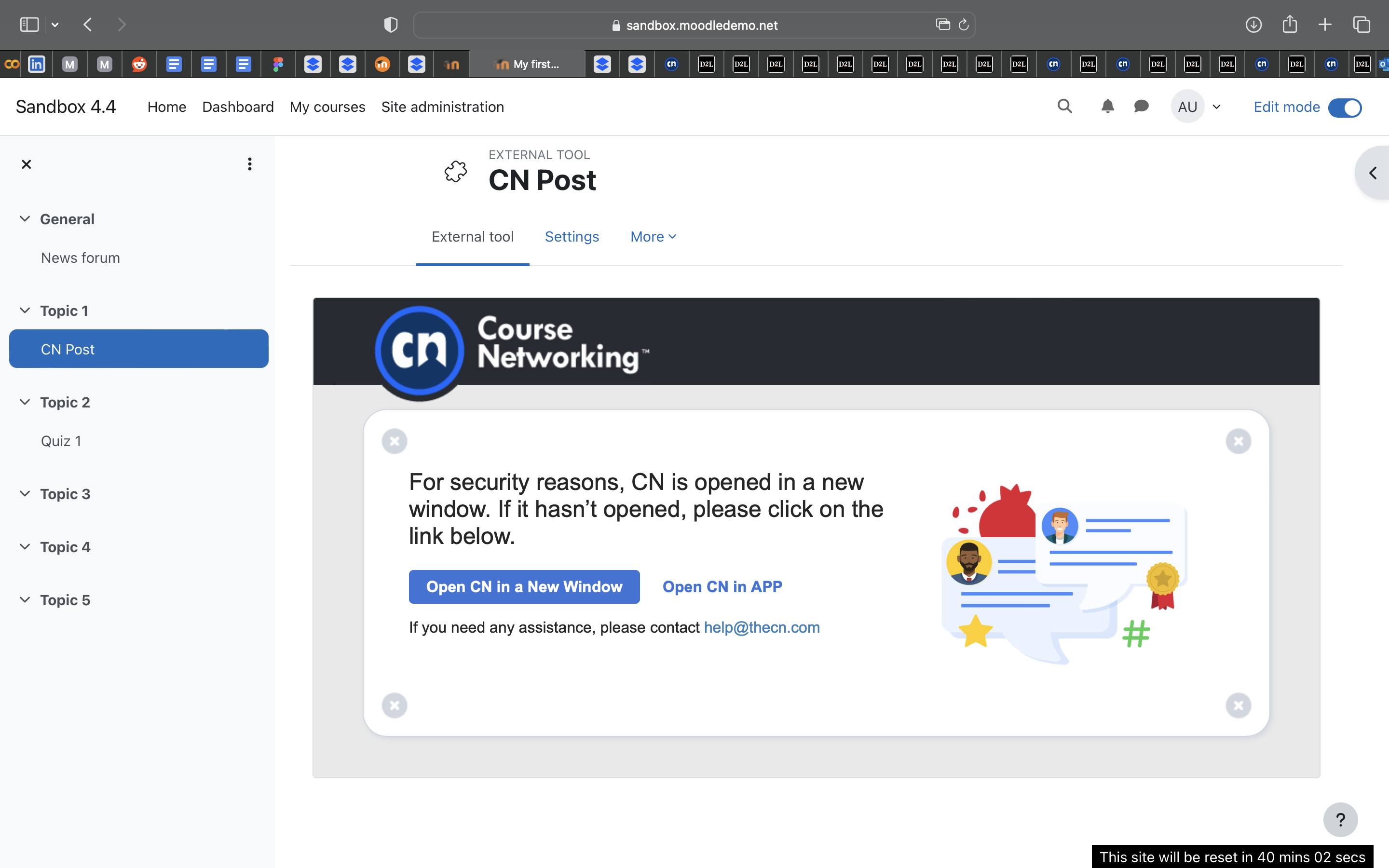Show tab overview icon

(1362, 25)
